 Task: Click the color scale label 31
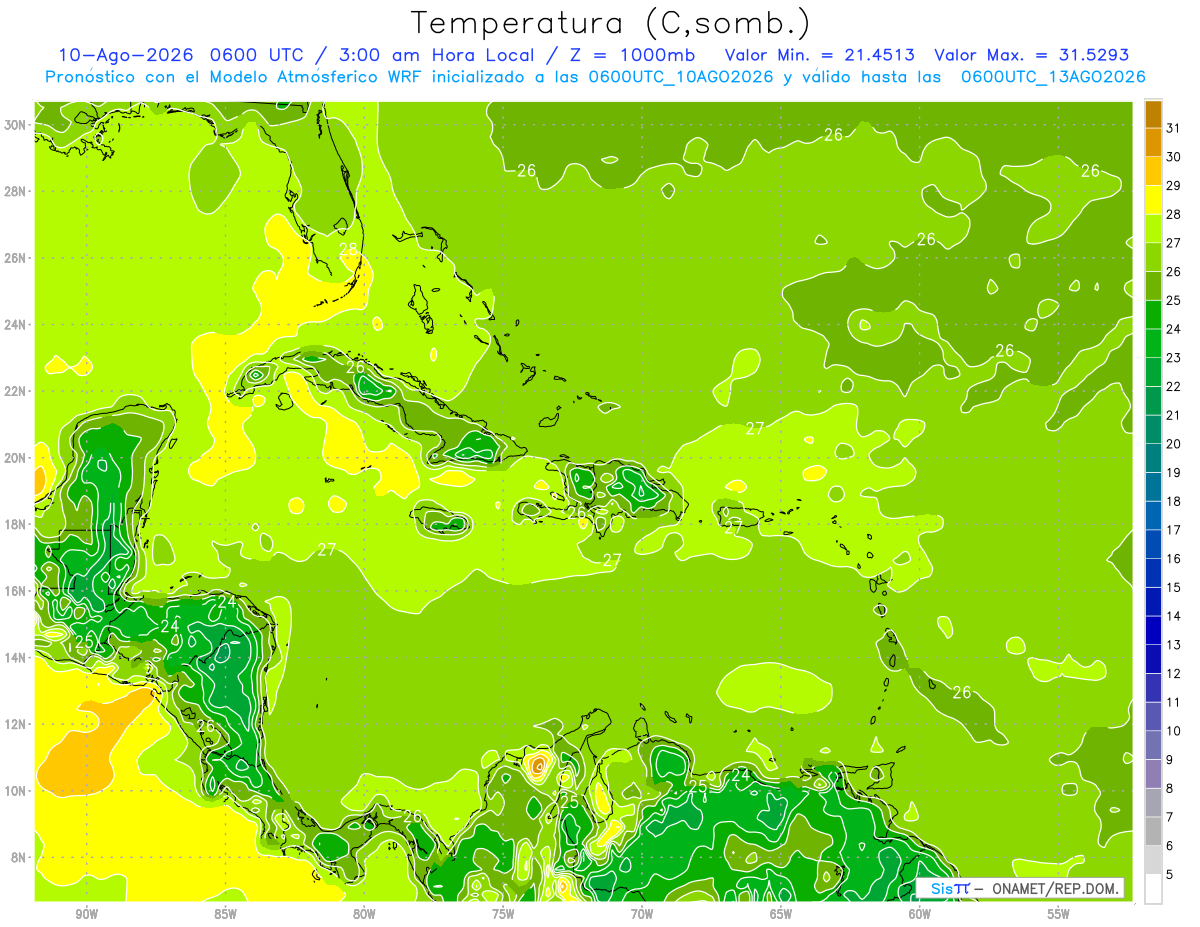pyautogui.click(x=1174, y=127)
